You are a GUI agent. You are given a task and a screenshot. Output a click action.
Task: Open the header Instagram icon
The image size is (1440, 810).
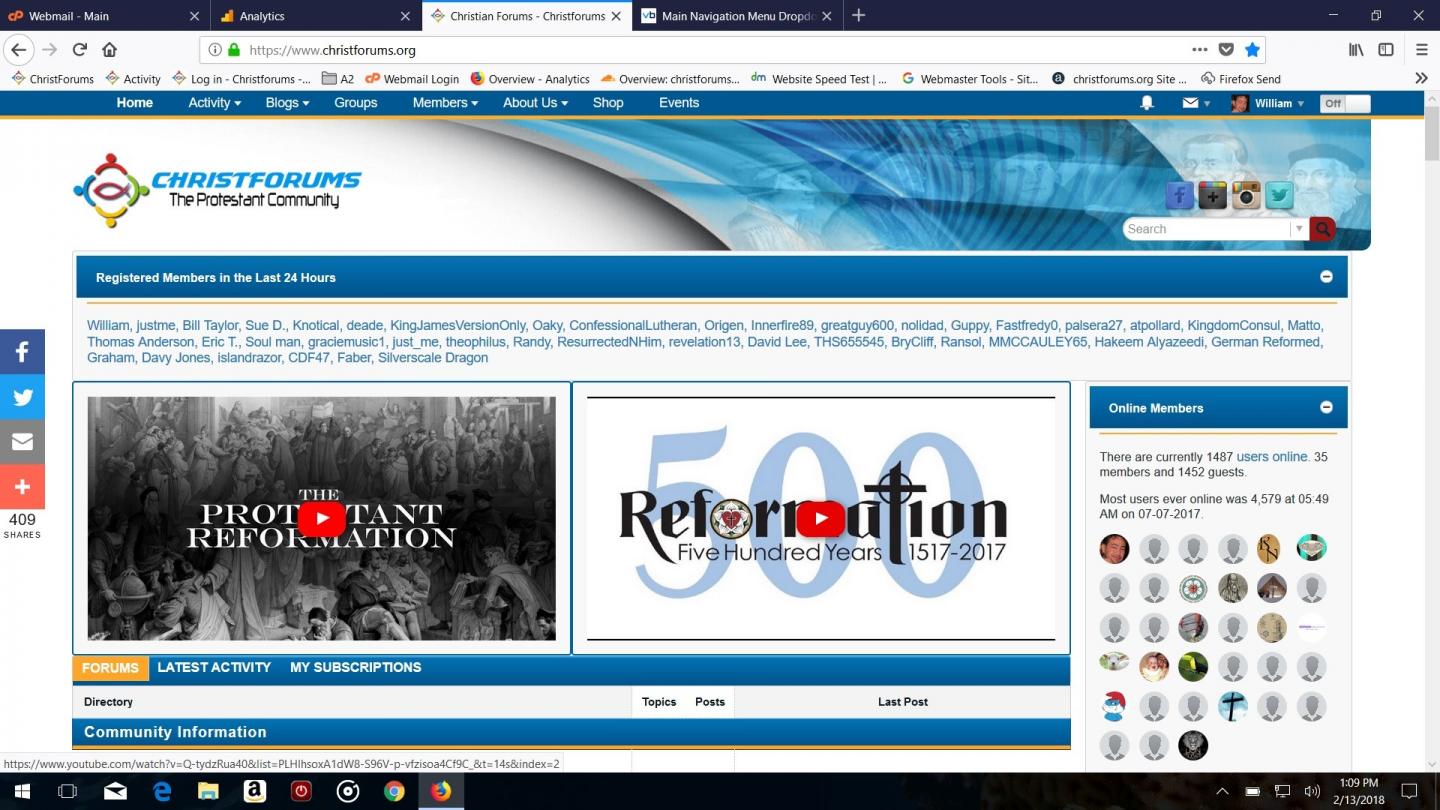(1246, 196)
